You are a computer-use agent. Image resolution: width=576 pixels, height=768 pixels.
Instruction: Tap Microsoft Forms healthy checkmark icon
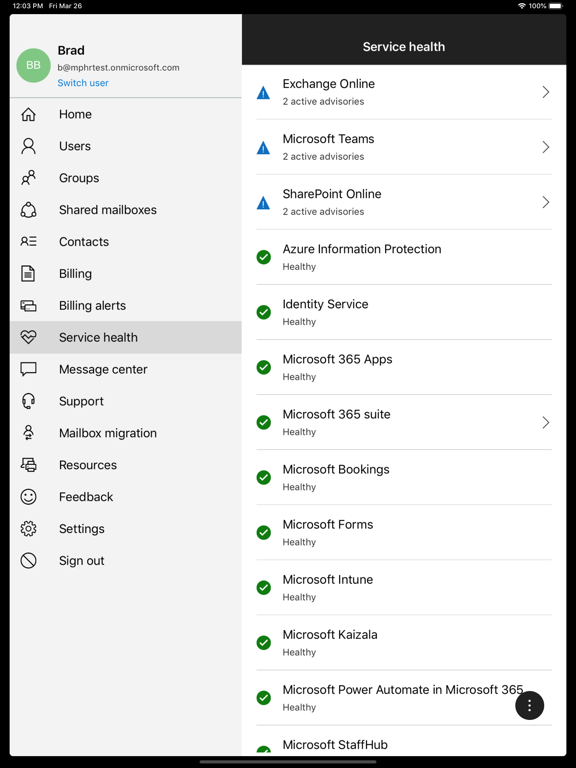point(264,532)
